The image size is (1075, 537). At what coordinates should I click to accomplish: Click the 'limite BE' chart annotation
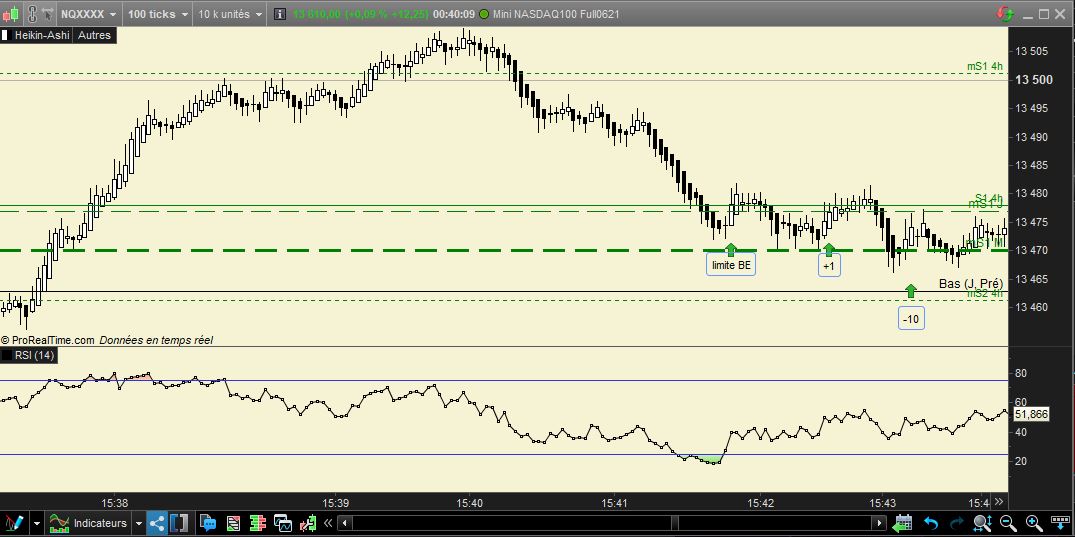pyautogui.click(x=731, y=265)
